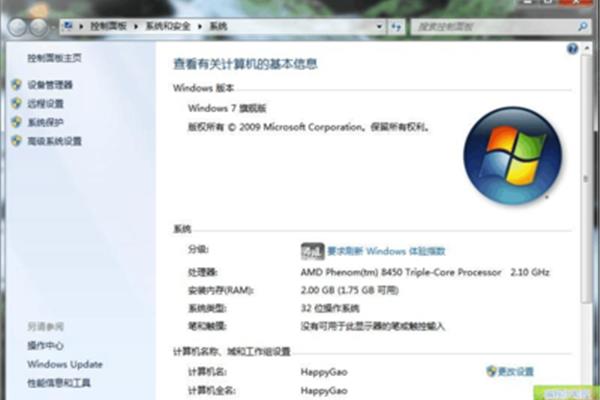This screenshot has height=400, width=600.
Task: Click shield icon next to 系统保护
Action: [16, 122]
